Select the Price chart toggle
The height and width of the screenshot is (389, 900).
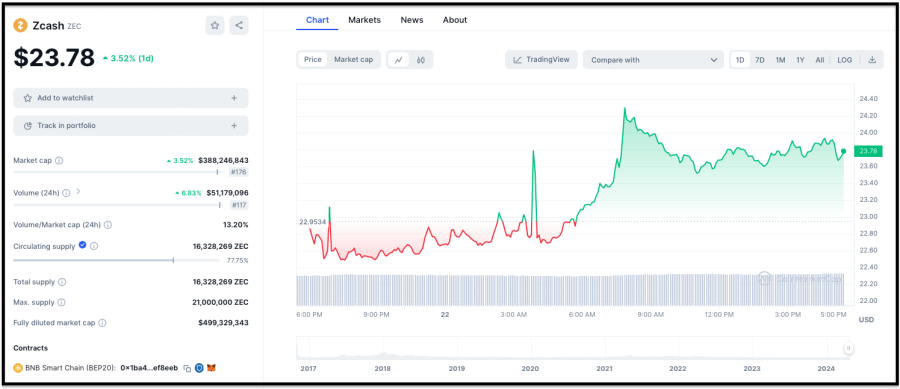click(313, 60)
